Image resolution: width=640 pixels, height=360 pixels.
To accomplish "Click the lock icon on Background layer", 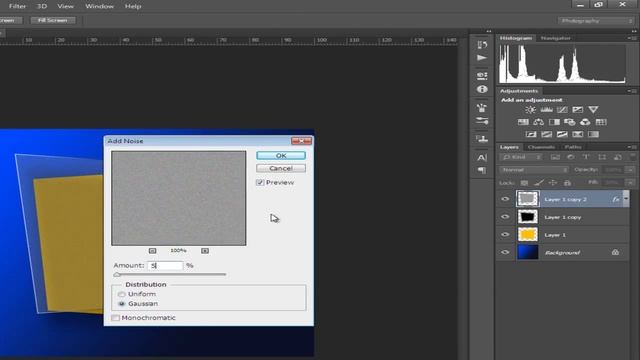I will click(615, 252).
